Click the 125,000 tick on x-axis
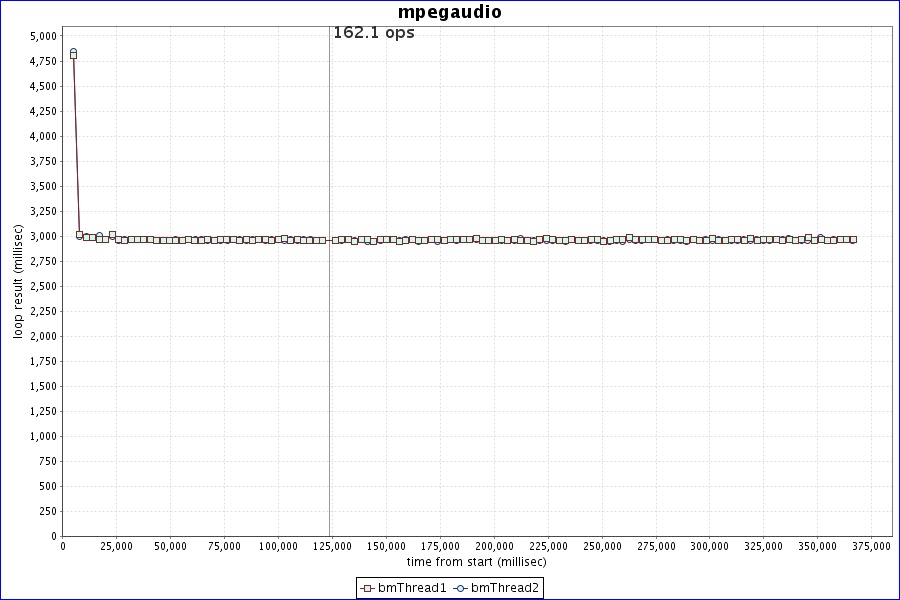Screen dimensions: 900x600 click(332, 546)
